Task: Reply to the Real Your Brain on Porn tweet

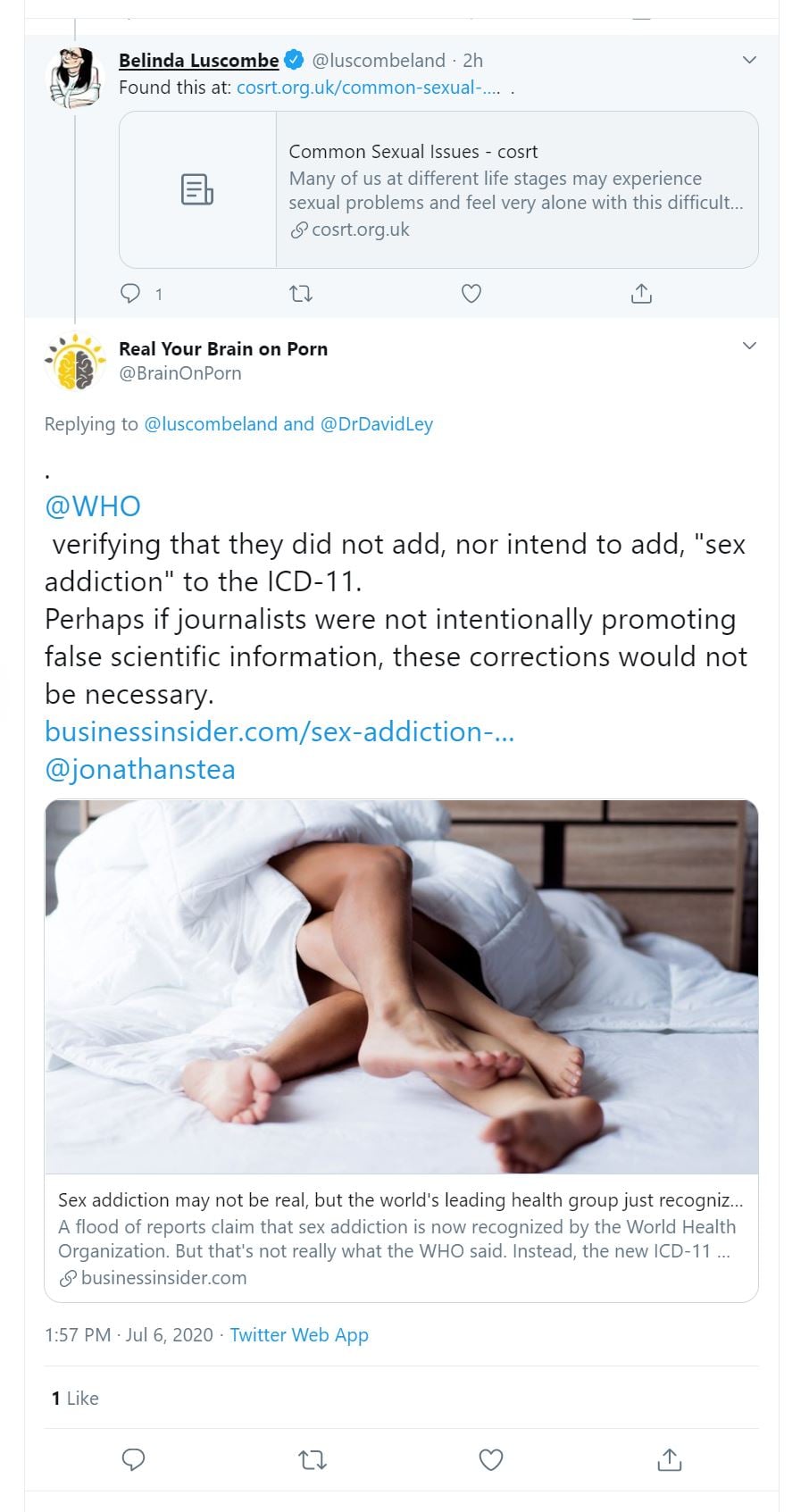Action: (x=133, y=1459)
